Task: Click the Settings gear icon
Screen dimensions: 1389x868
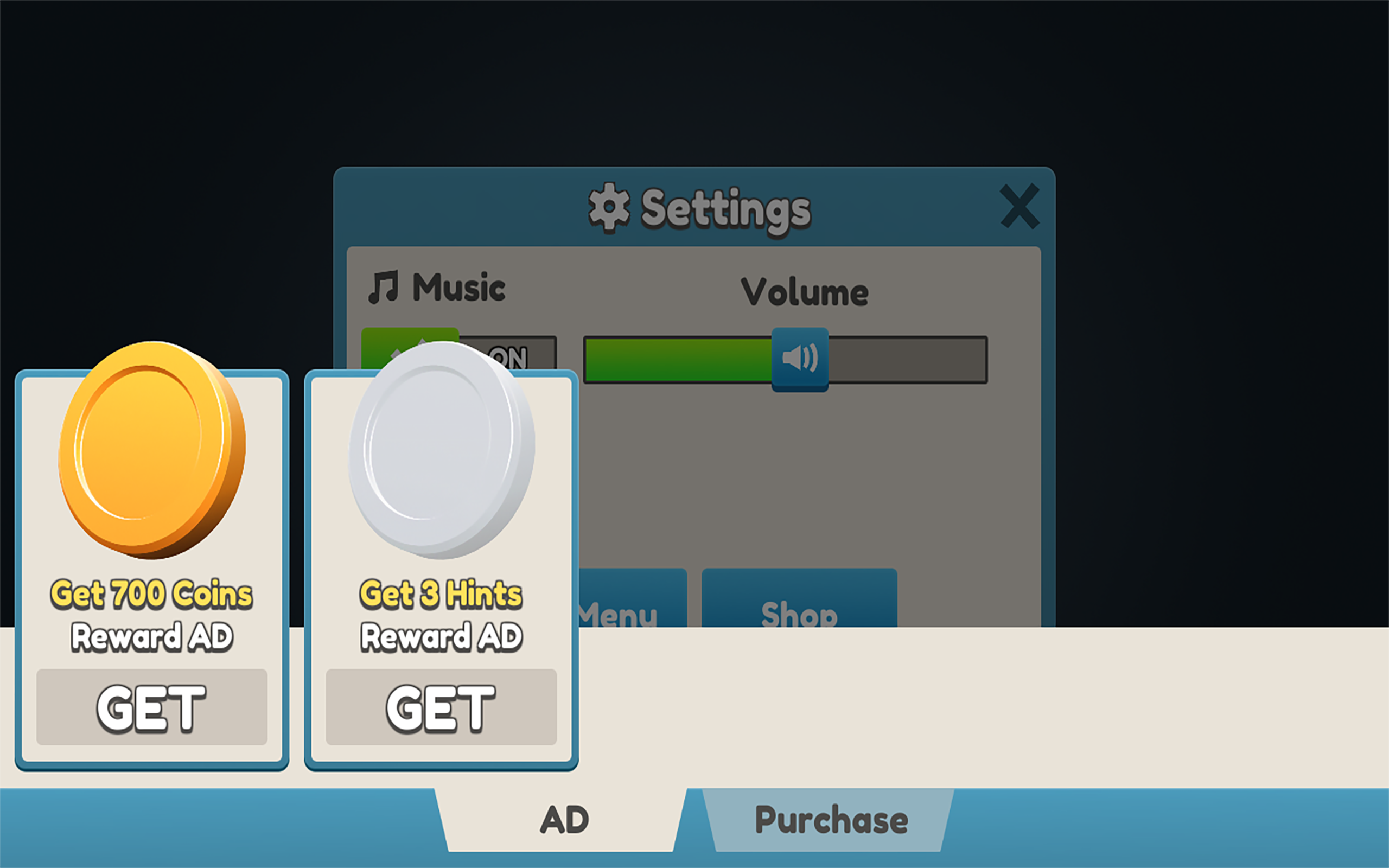Action: 609,208
